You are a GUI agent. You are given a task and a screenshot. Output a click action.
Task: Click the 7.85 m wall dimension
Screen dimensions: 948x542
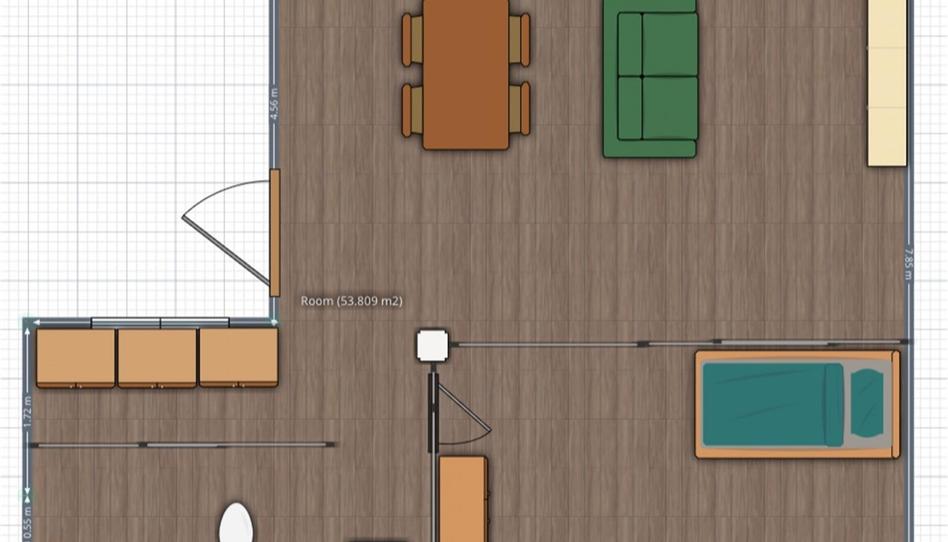pos(908,262)
